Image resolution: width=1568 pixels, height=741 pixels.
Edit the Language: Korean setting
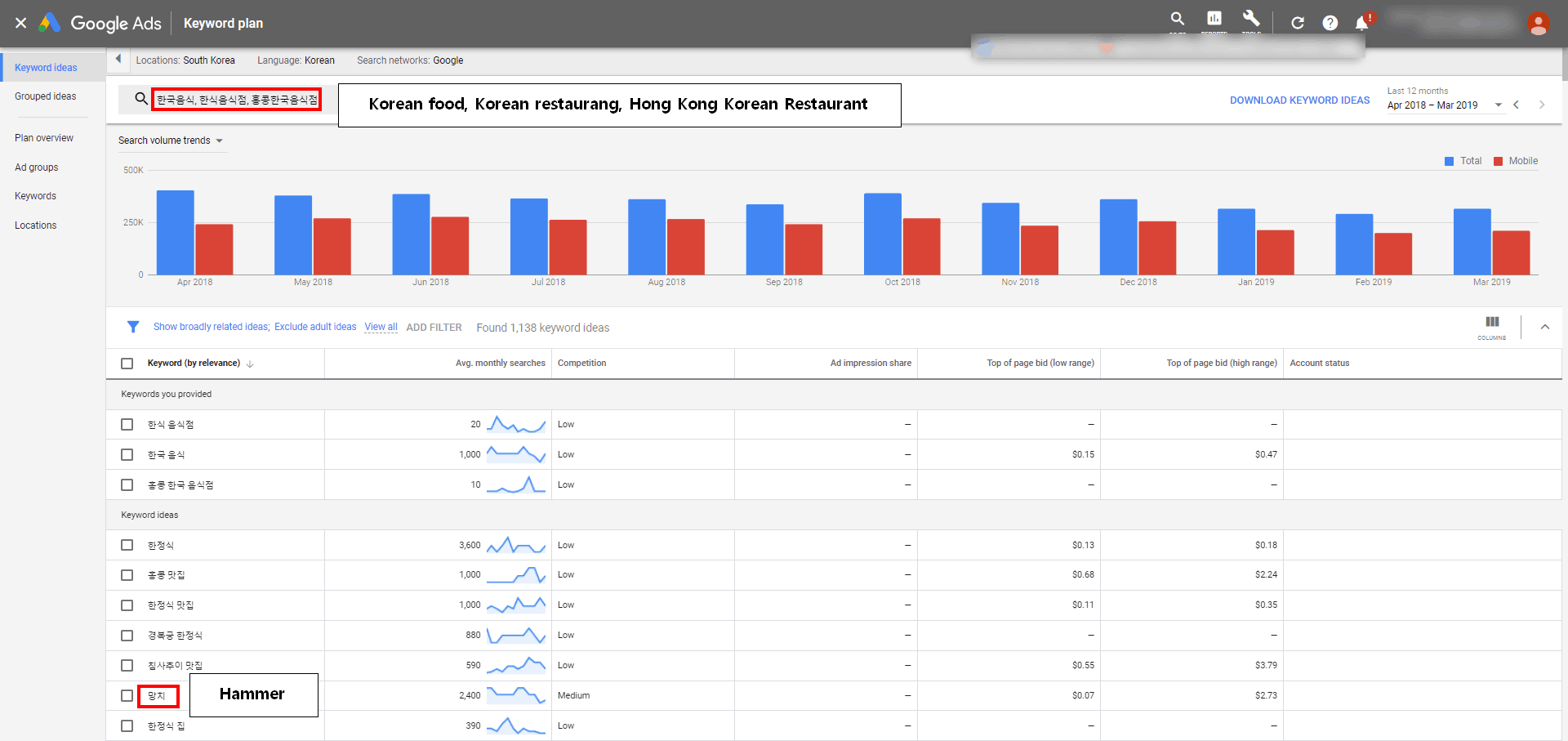click(x=296, y=60)
